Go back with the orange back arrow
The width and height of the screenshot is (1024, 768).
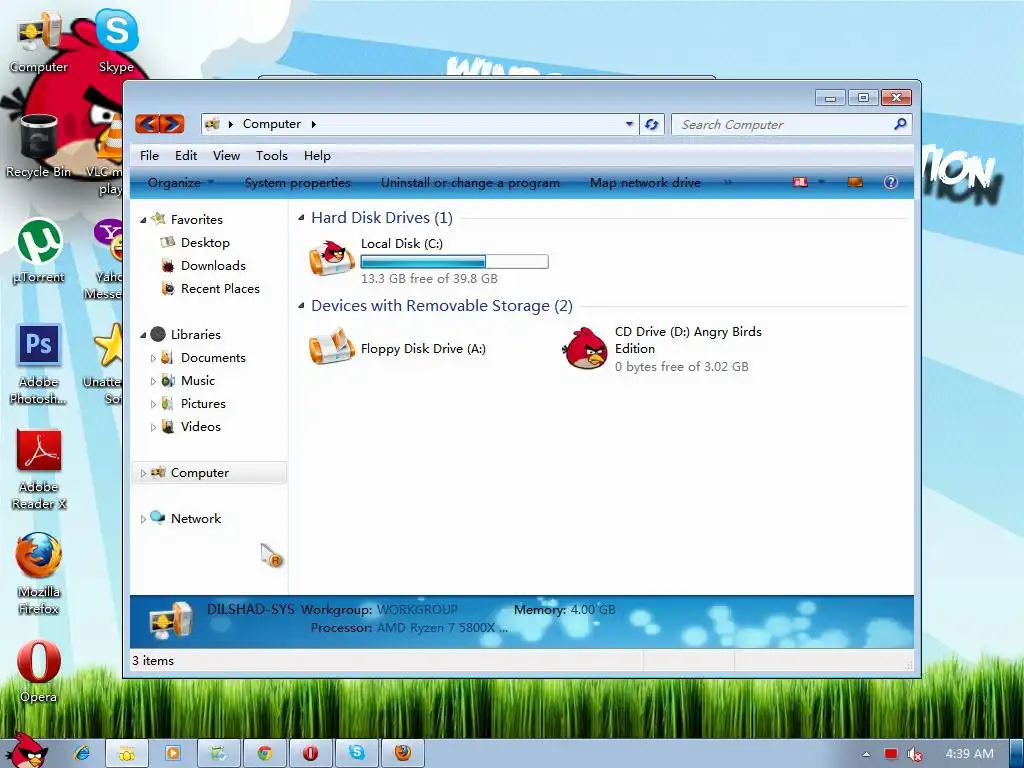[148, 124]
